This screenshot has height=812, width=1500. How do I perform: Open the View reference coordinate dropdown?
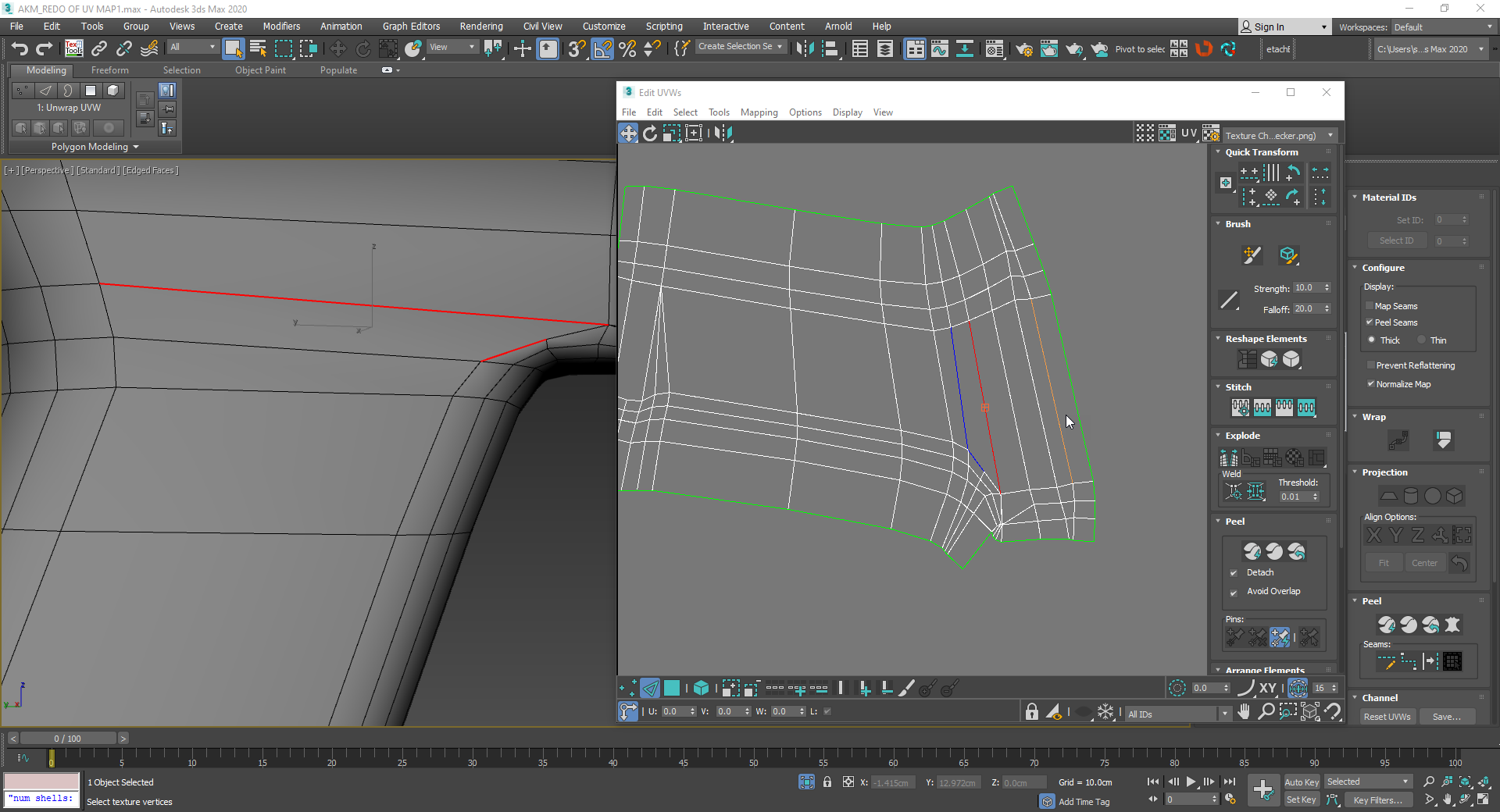(x=452, y=48)
